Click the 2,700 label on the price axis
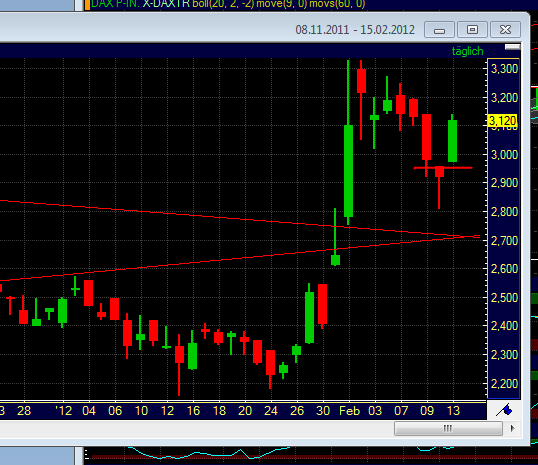Screen dimensions: 538x465 [504, 241]
